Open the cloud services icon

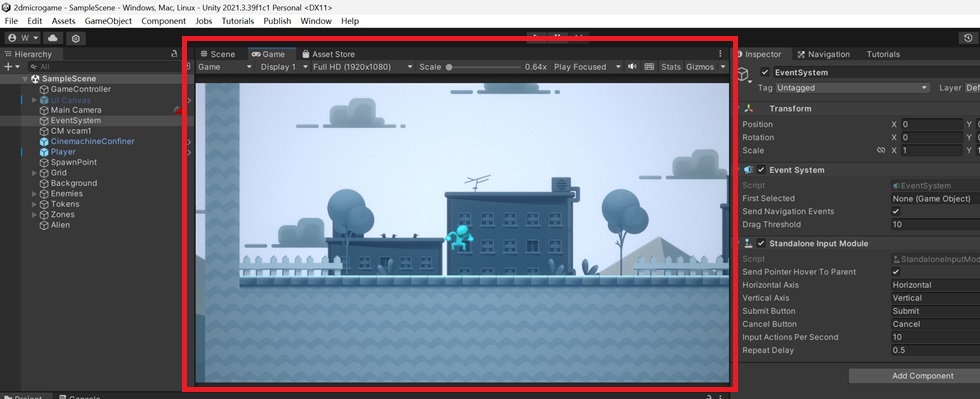52,38
